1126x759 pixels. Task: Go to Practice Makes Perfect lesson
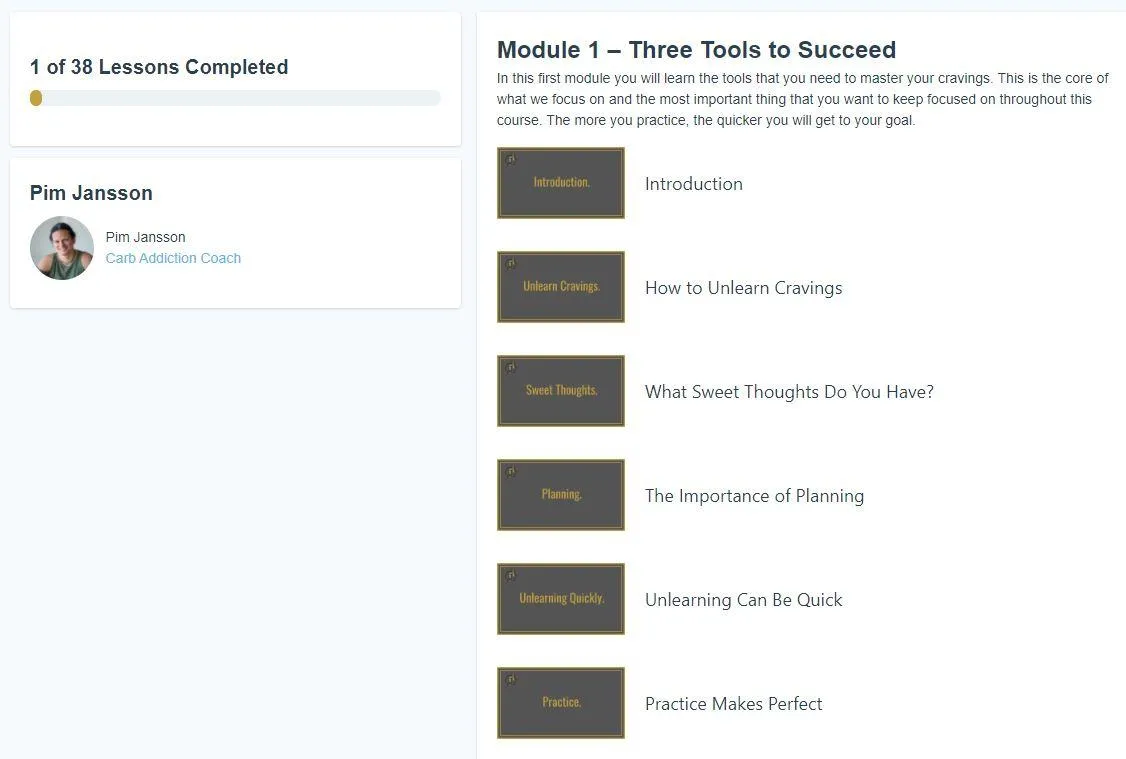click(733, 704)
